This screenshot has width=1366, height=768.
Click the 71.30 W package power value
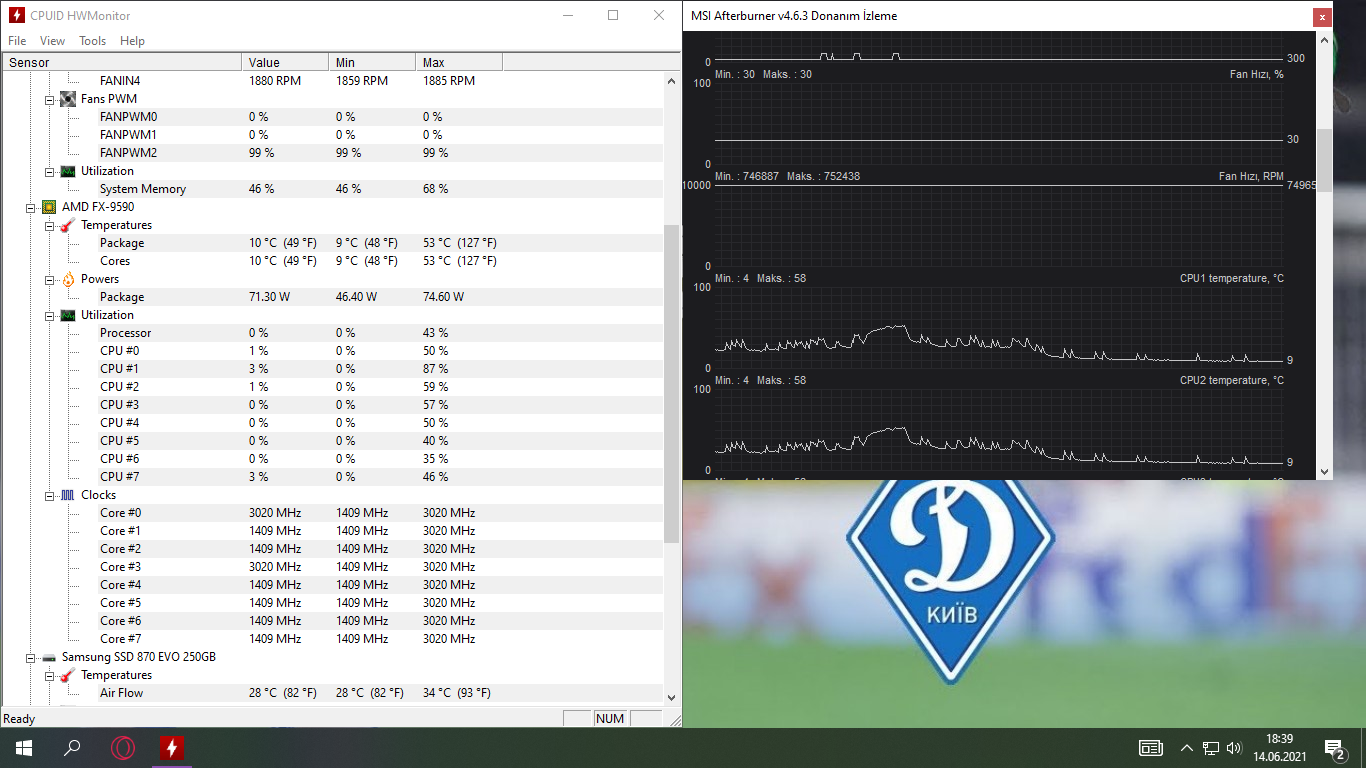[x=270, y=297]
